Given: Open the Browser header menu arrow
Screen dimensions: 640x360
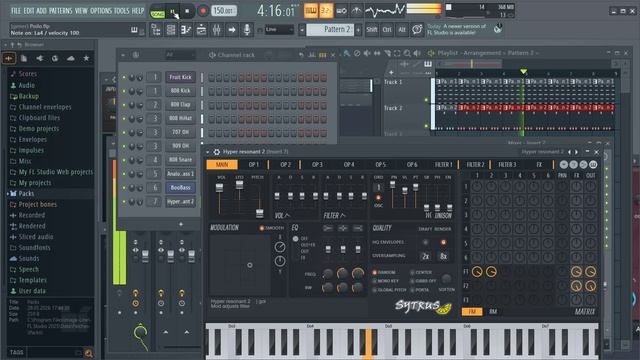Looking at the screenshot, I should point(6,44).
